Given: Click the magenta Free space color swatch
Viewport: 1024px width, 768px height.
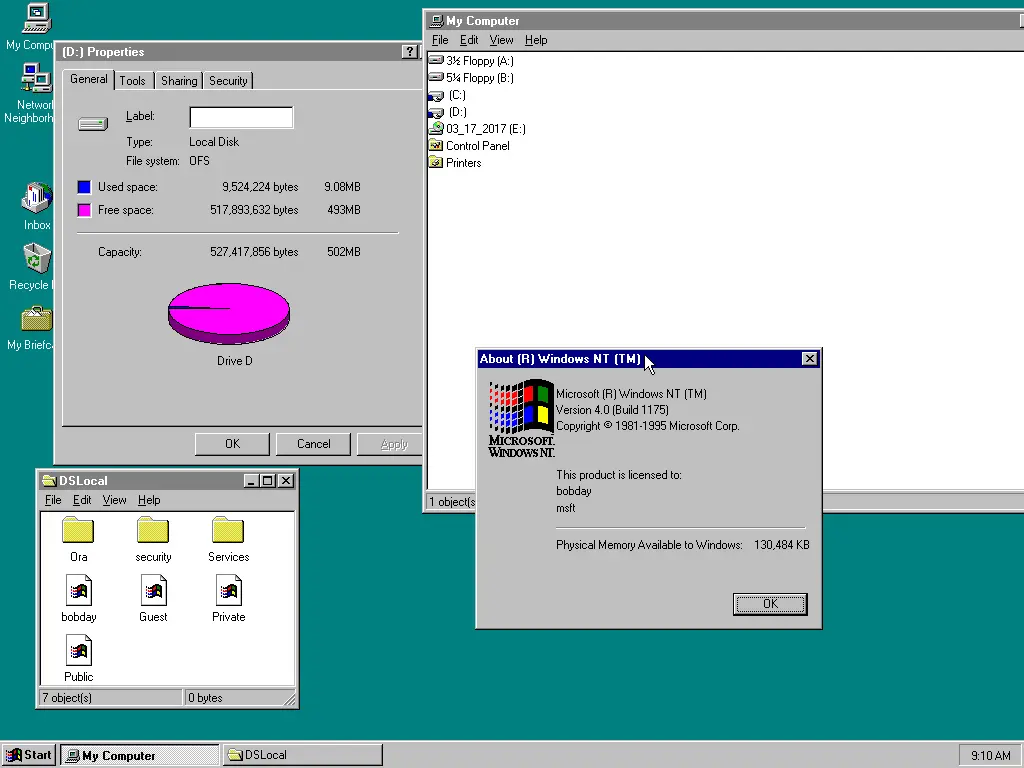Looking at the screenshot, I should pyautogui.click(x=84, y=210).
